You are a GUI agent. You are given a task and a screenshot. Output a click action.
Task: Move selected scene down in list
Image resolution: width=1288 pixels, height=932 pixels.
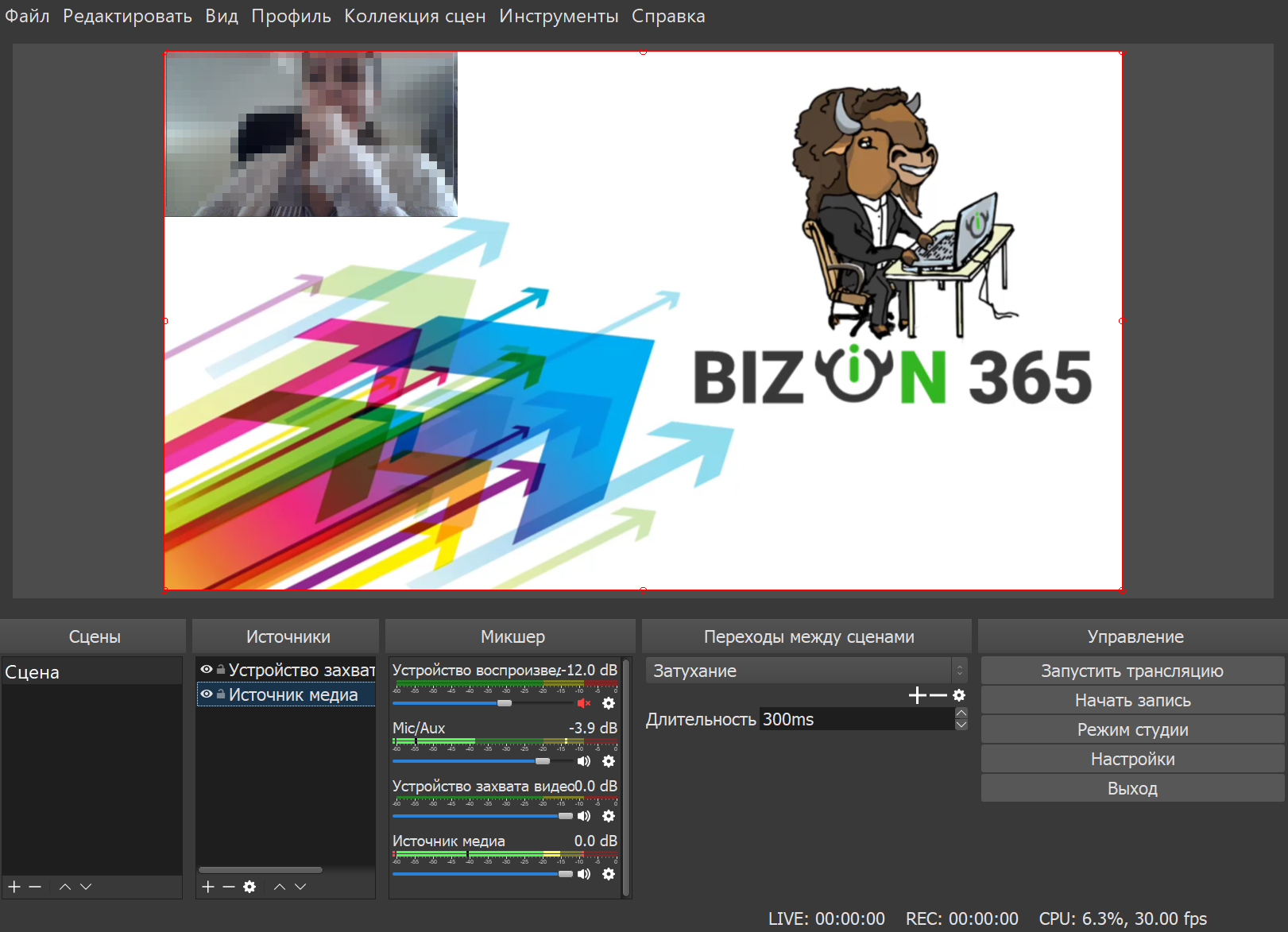tap(86, 887)
